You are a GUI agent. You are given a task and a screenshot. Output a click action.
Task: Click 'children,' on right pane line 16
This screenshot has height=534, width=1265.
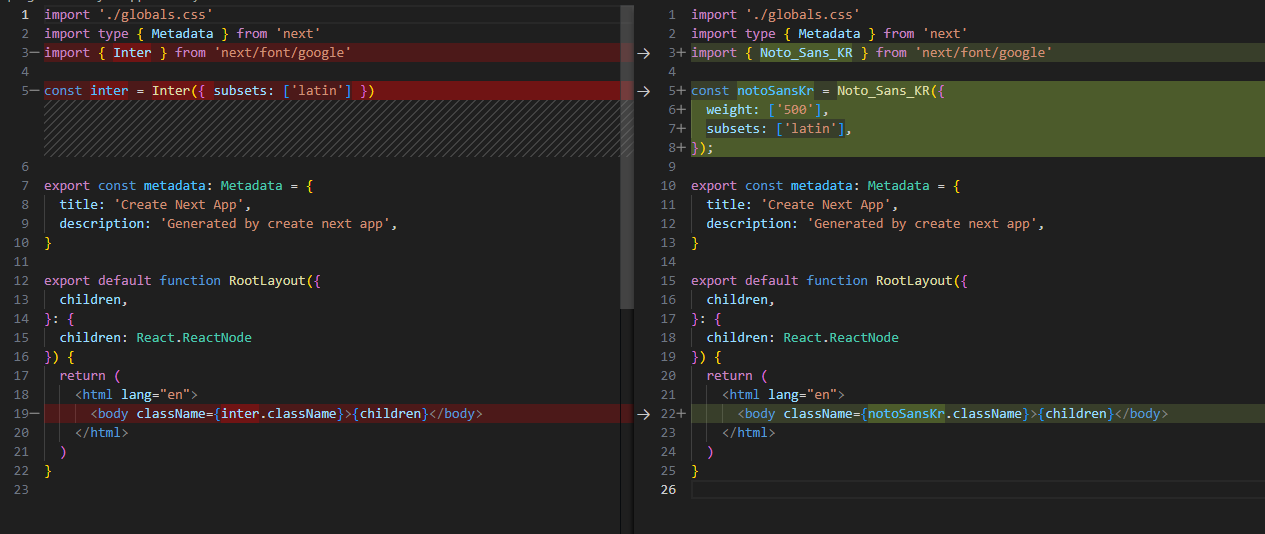741,300
